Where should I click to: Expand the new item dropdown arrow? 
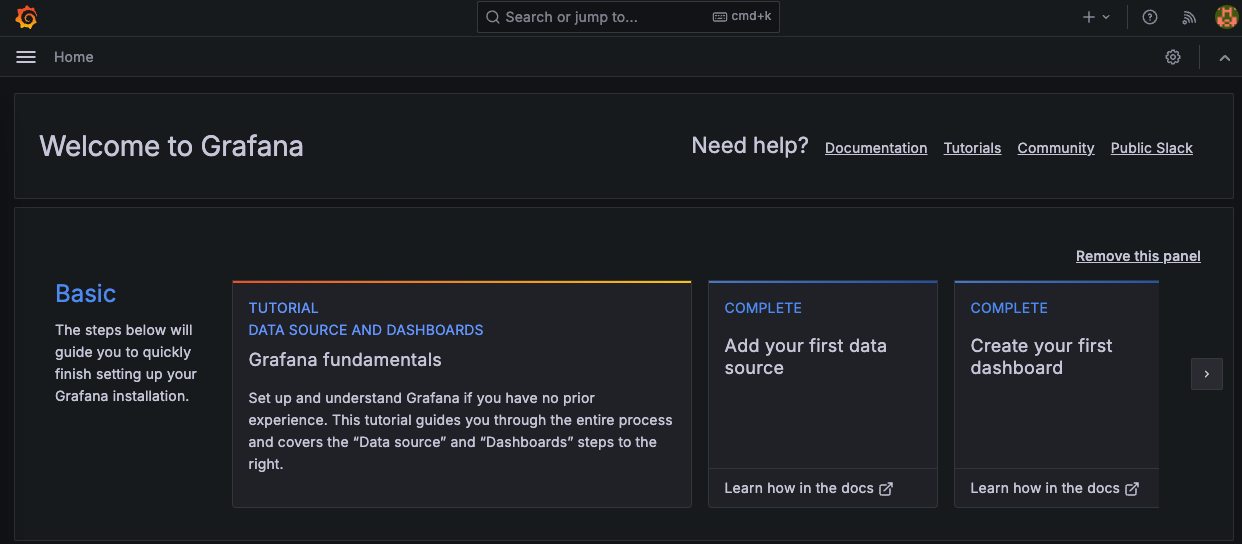(1106, 17)
